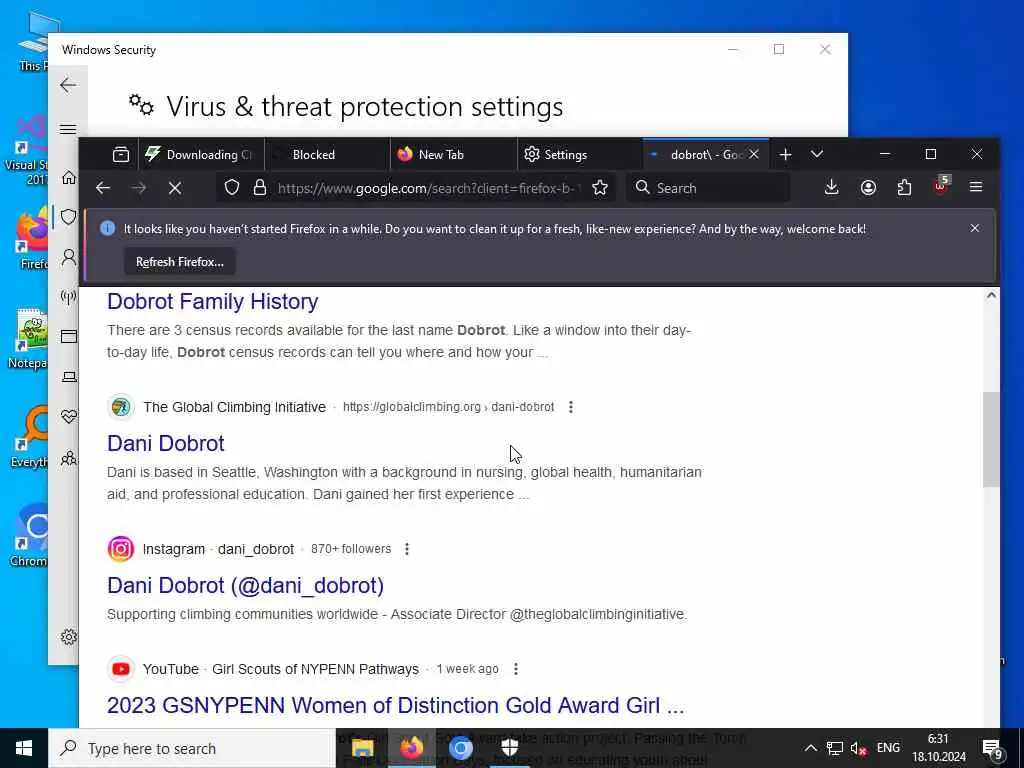Show hidden system tray icons
This screenshot has height=768, width=1024.
pos(810,748)
